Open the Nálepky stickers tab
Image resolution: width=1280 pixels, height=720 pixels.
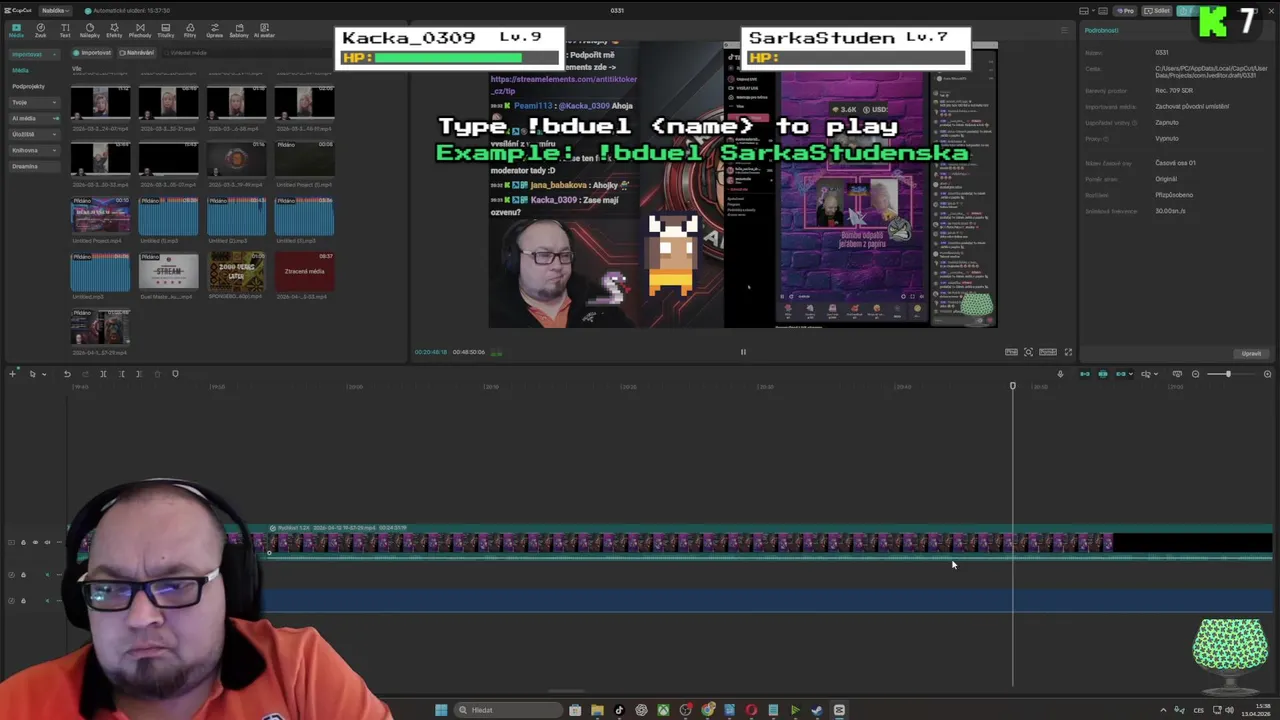[x=89, y=30]
